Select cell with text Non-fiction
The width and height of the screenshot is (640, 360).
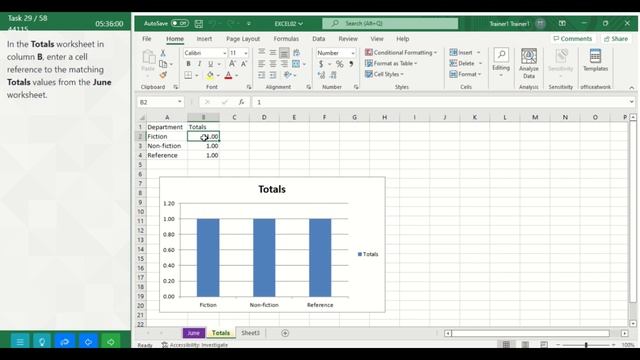coord(167,146)
